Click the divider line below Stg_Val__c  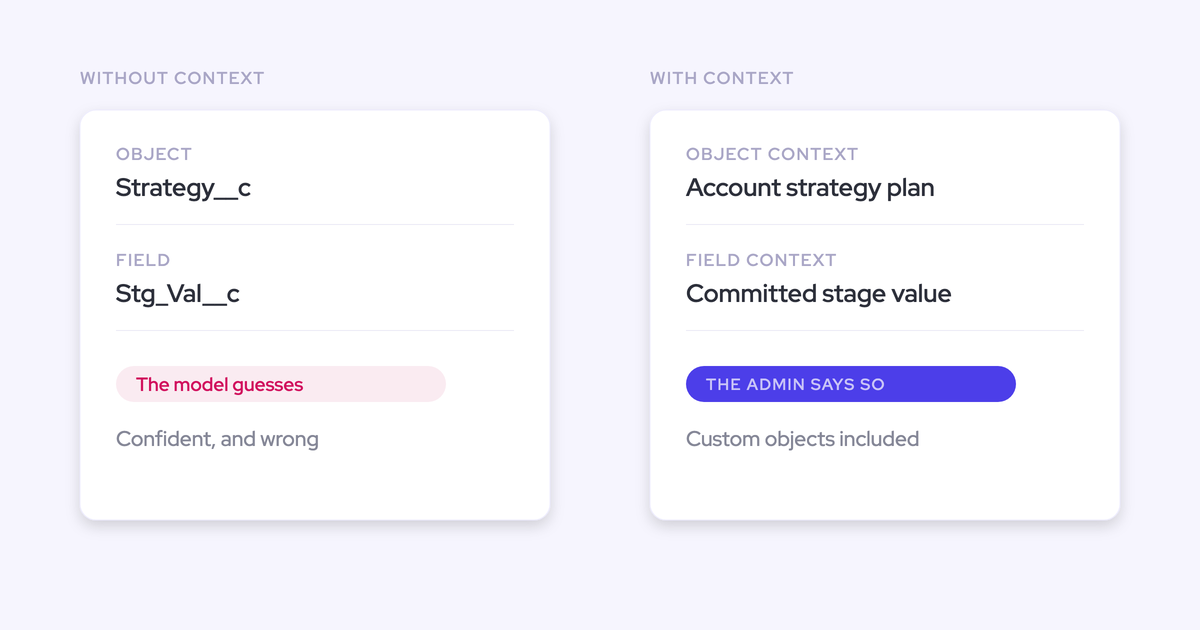point(315,331)
